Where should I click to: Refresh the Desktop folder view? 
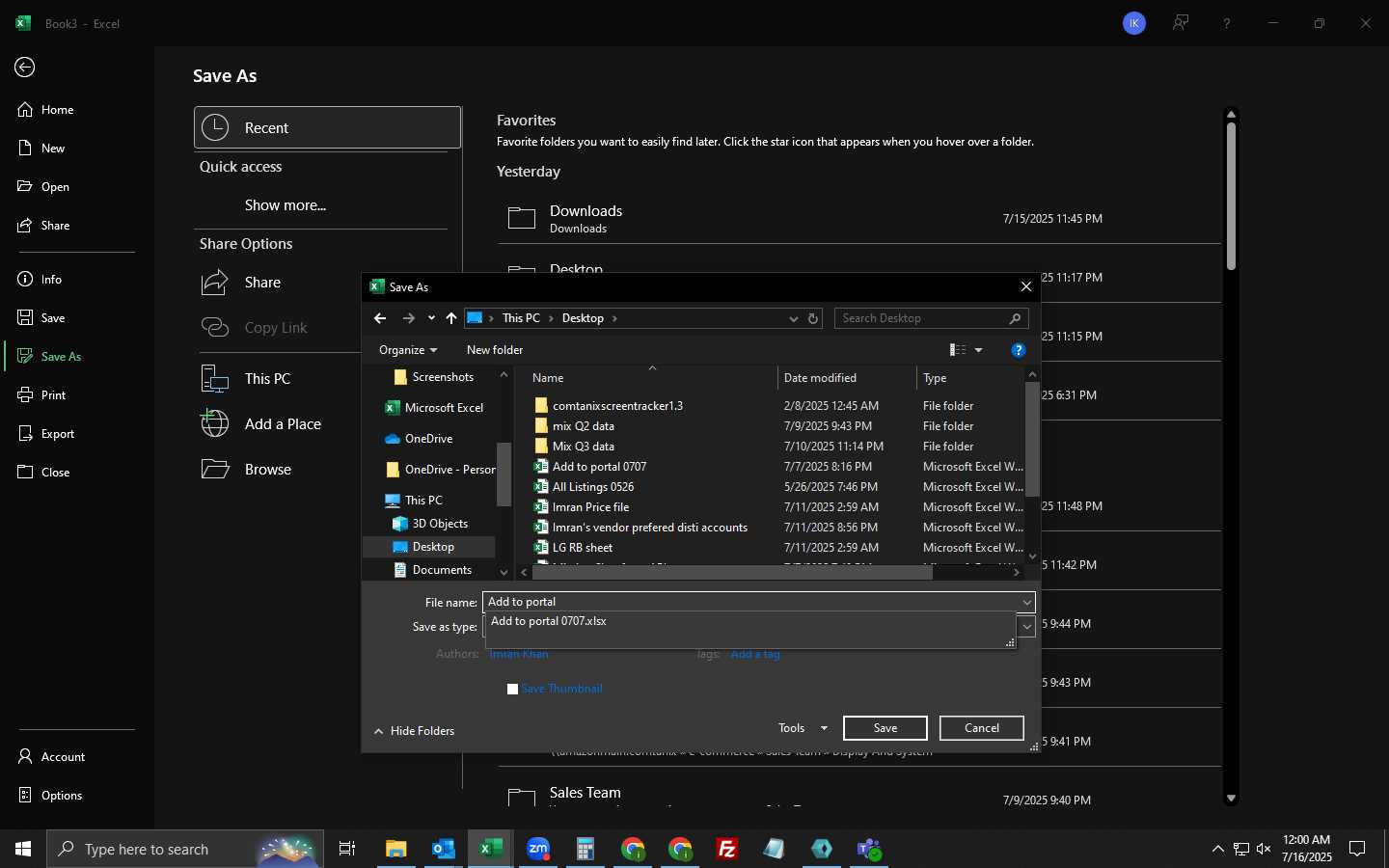click(813, 318)
